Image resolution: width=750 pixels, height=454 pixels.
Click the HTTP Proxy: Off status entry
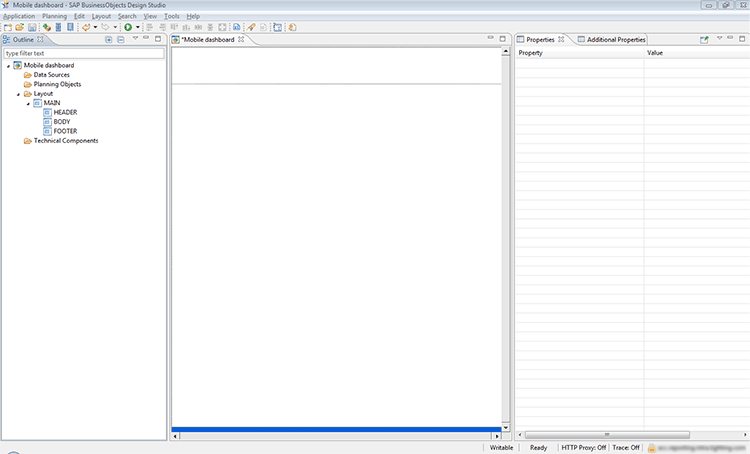(x=584, y=448)
